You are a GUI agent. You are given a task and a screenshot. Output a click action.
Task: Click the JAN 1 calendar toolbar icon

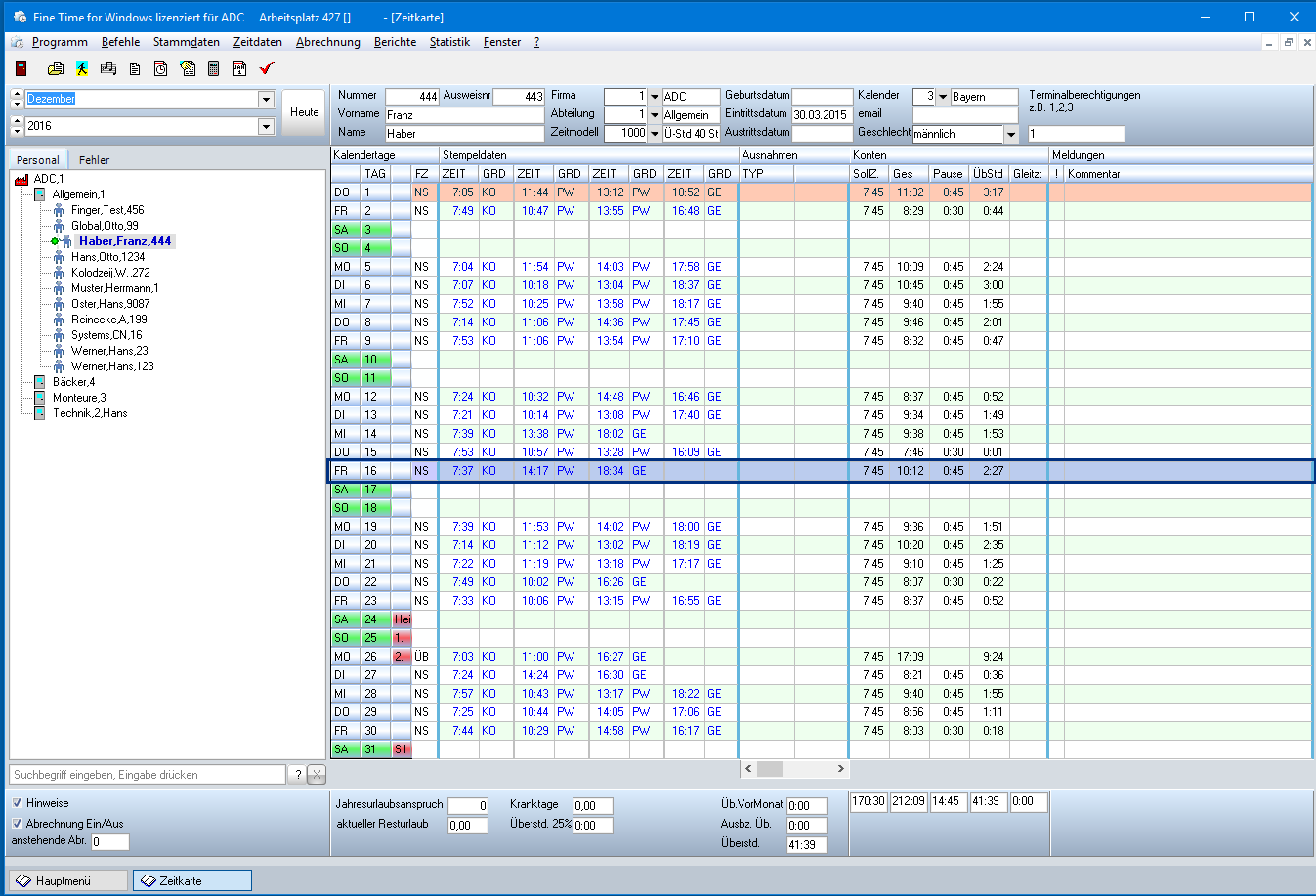point(239,68)
